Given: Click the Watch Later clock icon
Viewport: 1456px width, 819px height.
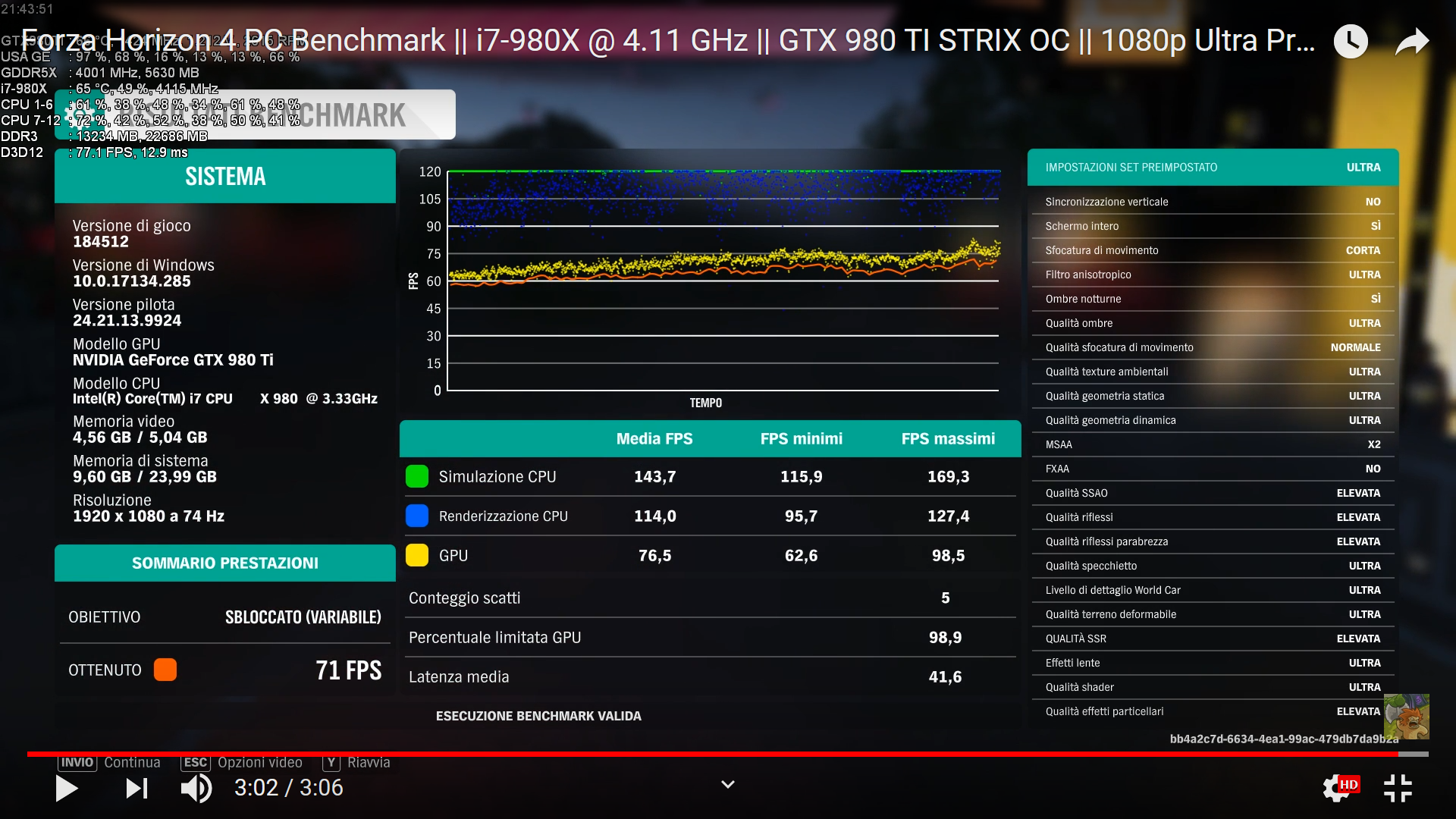Looking at the screenshot, I should 1351,42.
